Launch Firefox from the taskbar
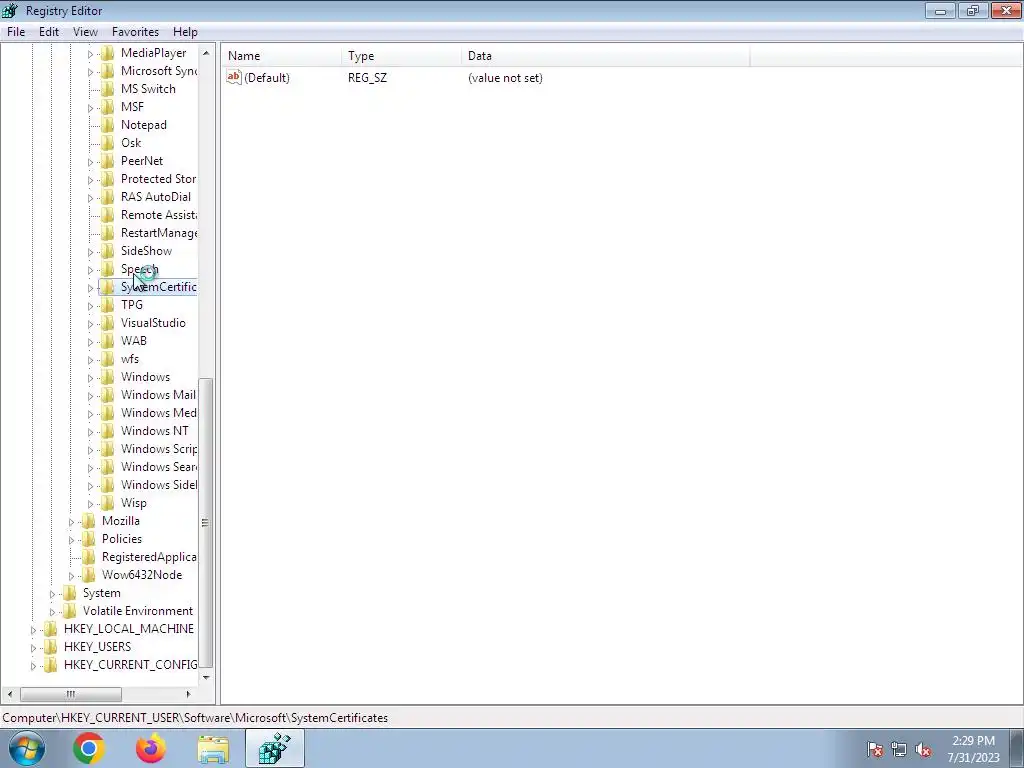 click(x=151, y=748)
